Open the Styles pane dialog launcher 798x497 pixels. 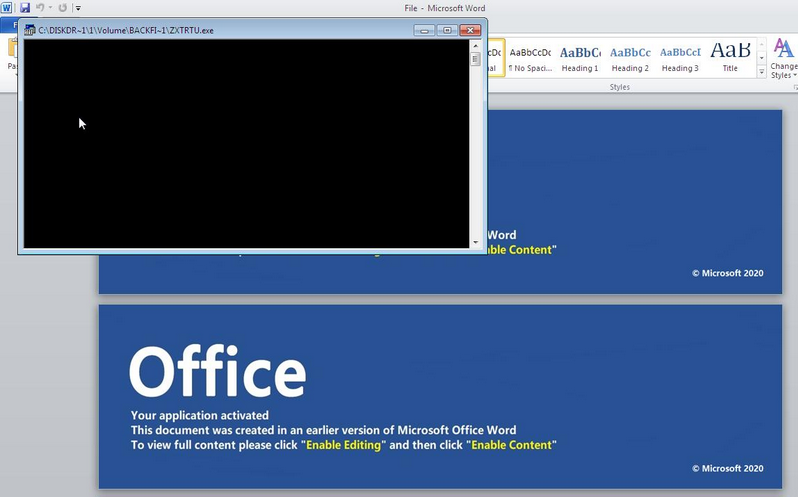click(x=795, y=87)
